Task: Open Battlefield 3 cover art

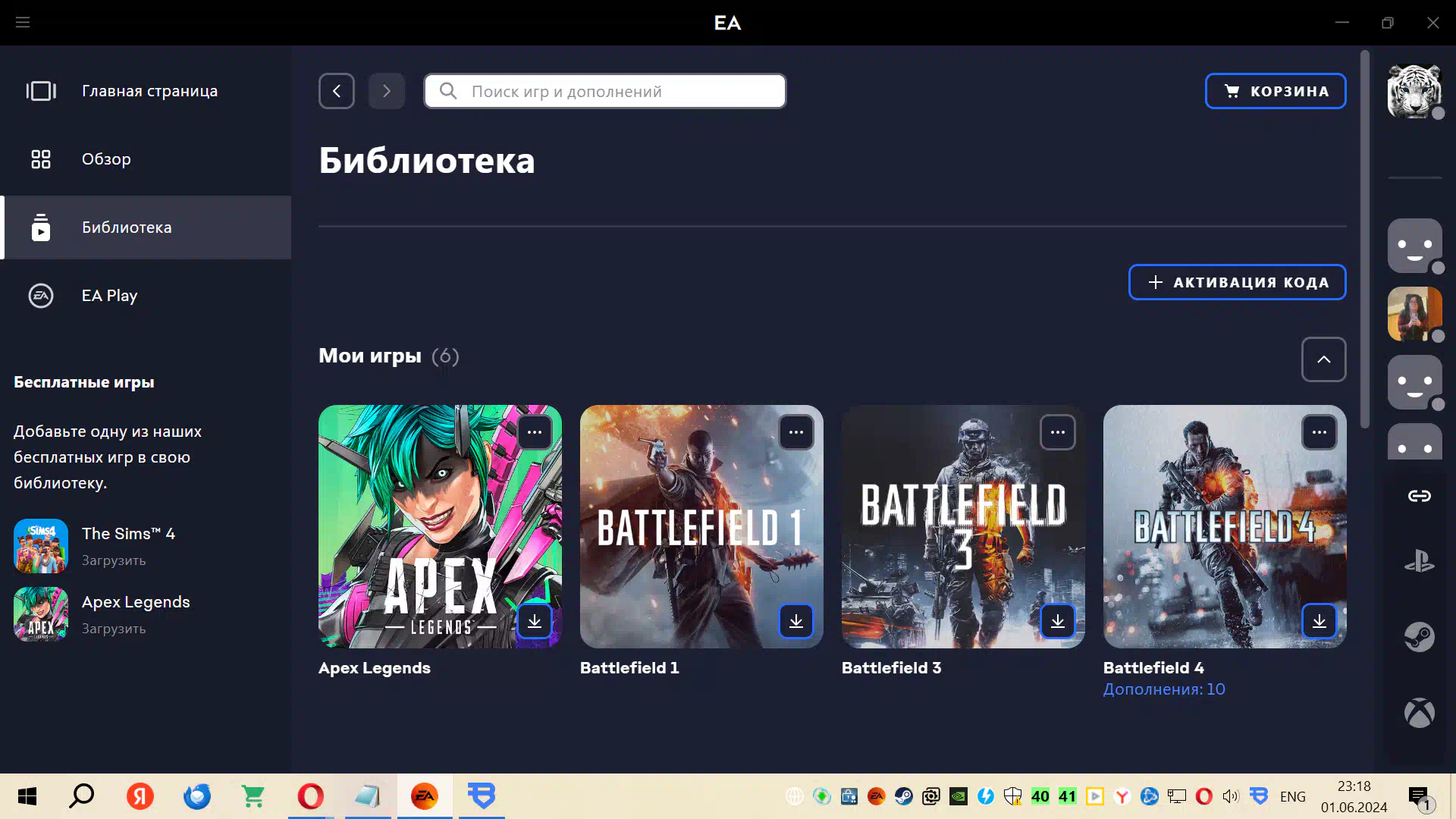Action: pos(963,526)
